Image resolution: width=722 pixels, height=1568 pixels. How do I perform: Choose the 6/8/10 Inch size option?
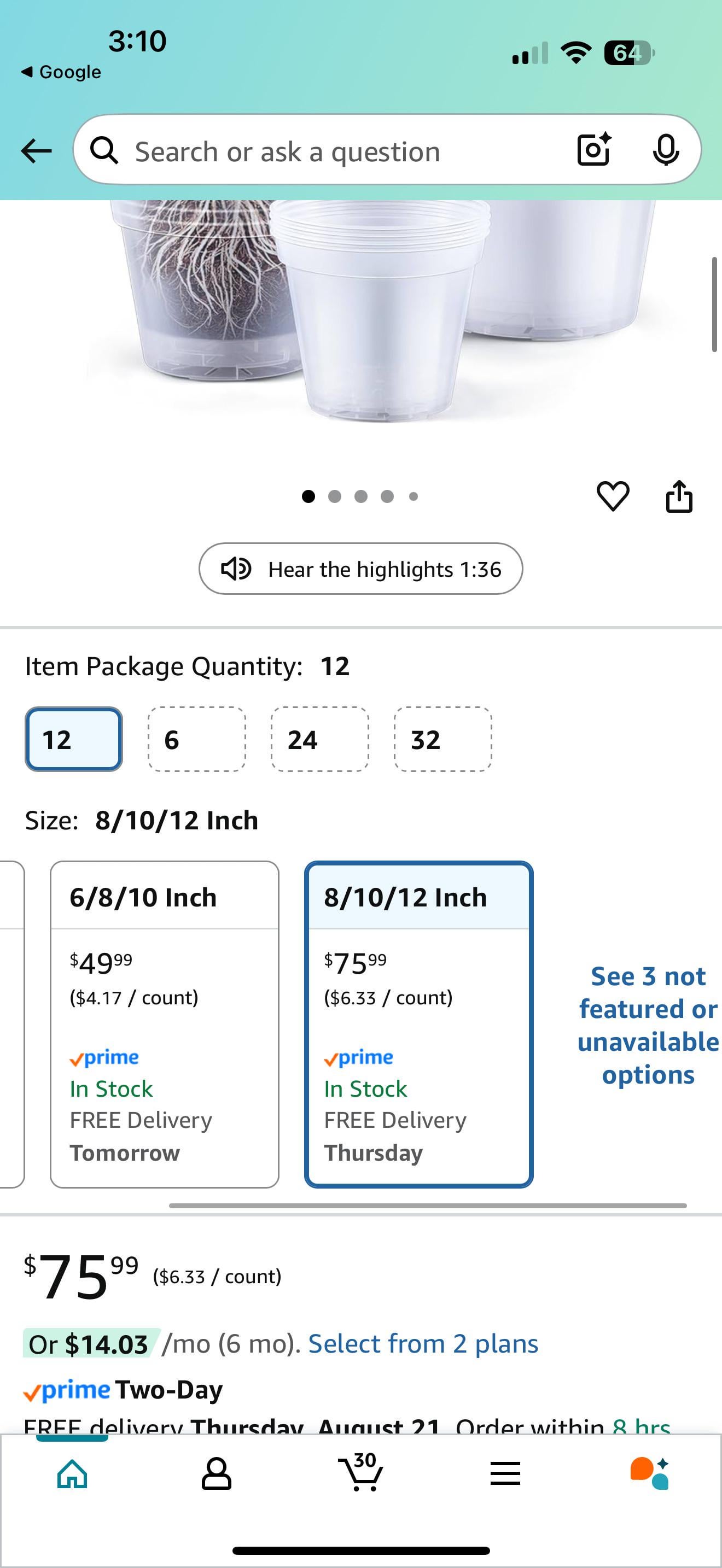[x=165, y=1024]
